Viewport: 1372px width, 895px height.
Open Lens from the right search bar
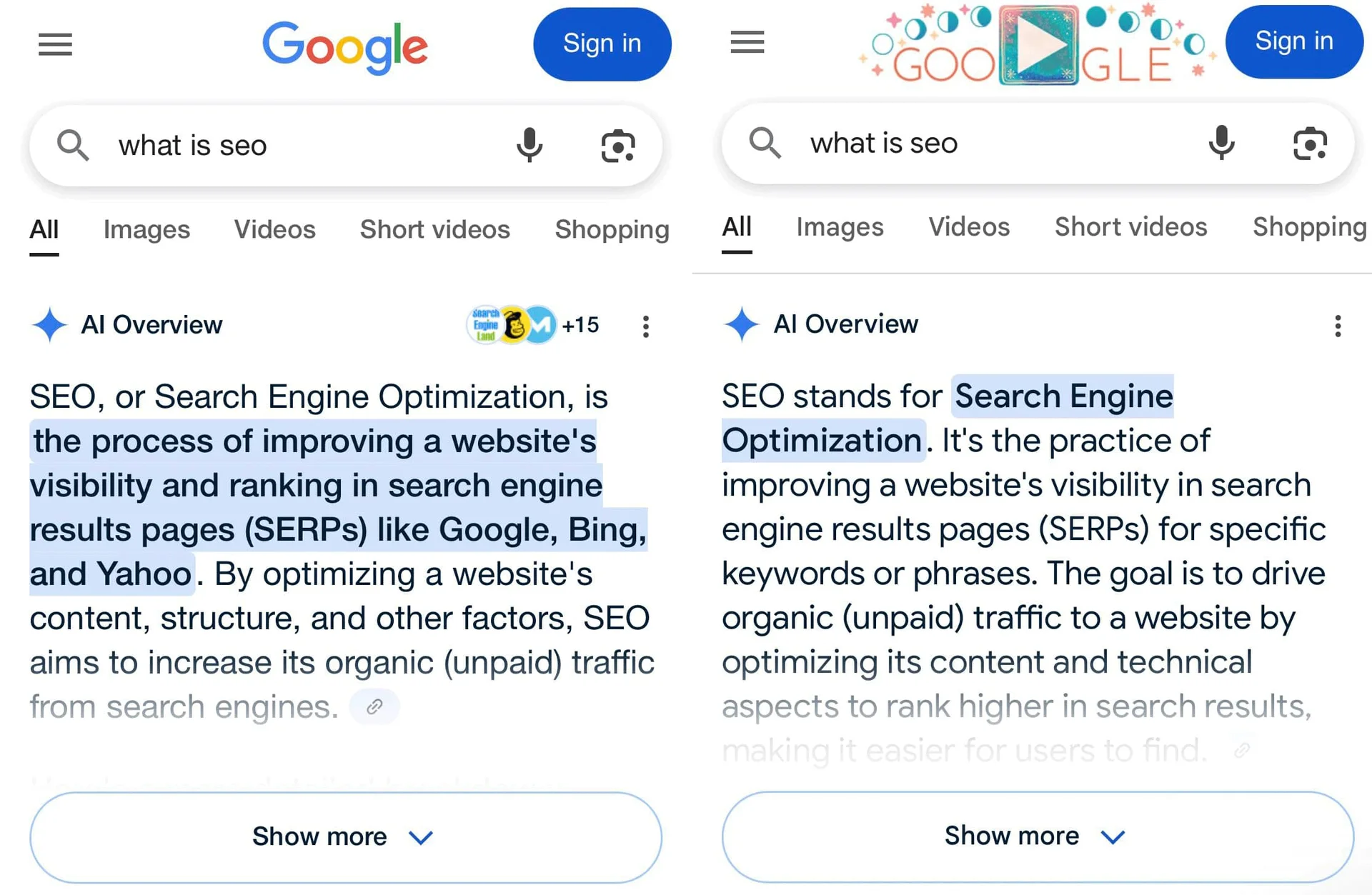click(x=1310, y=144)
